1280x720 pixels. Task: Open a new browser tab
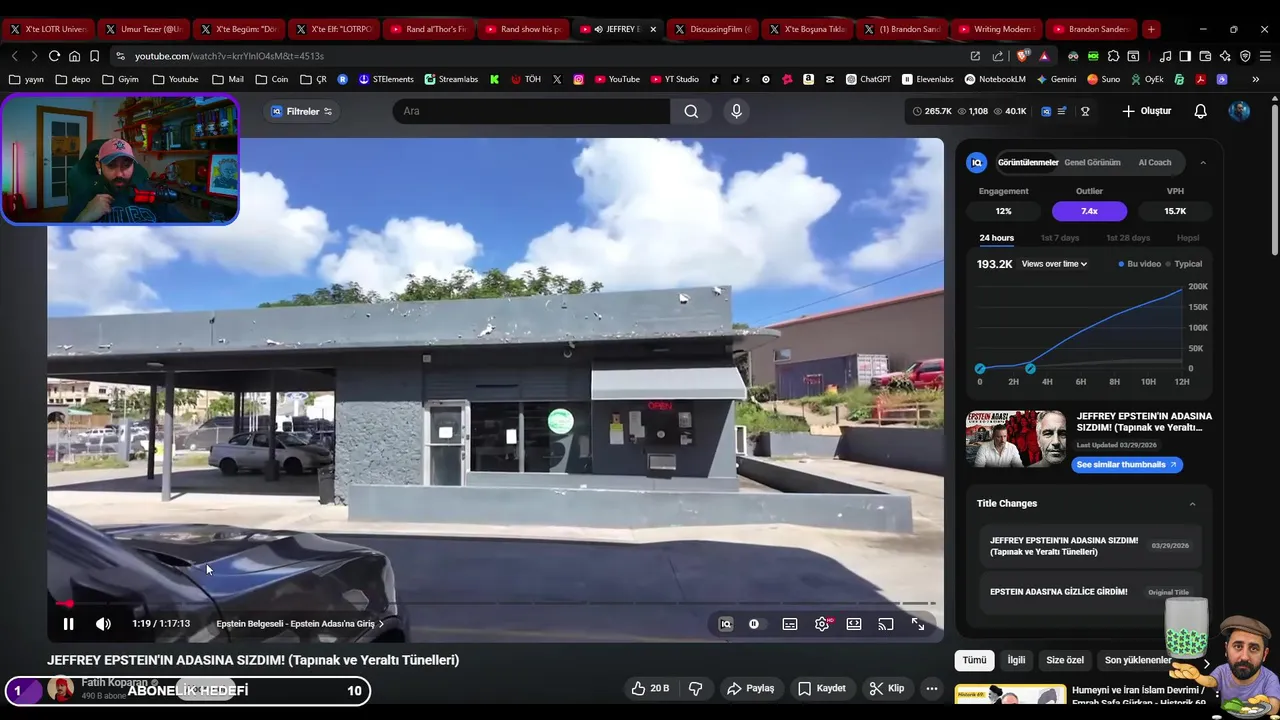tap(1151, 29)
